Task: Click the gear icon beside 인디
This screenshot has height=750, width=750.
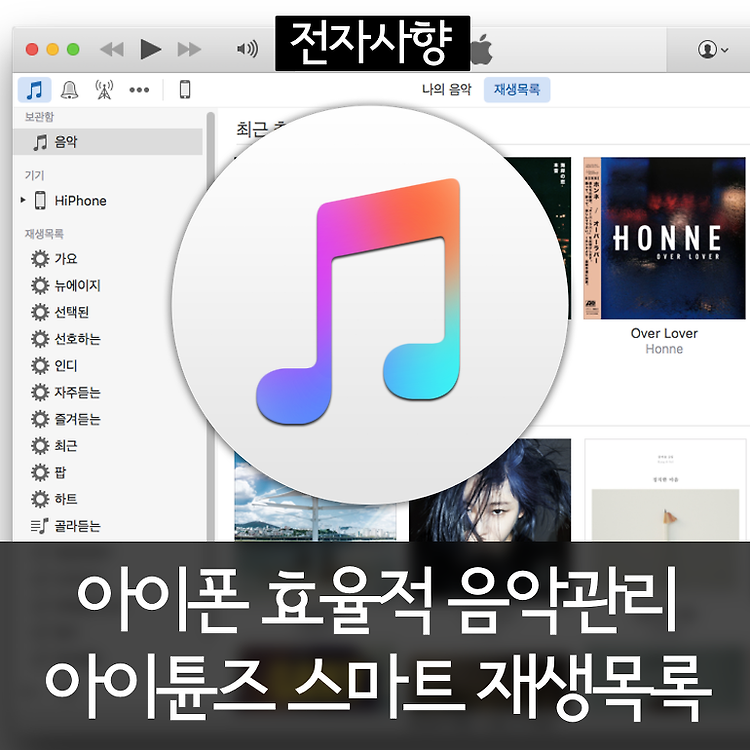Action: click(x=40, y=366)
